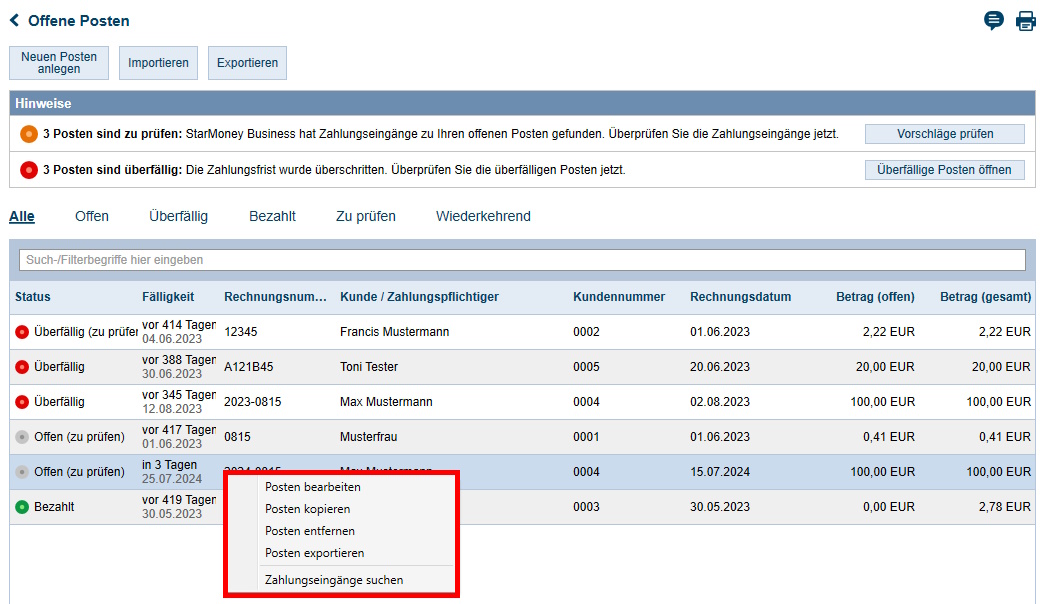Open the Wiederkehrend tab
The image size is (1043, 604).
coord(483,216)
